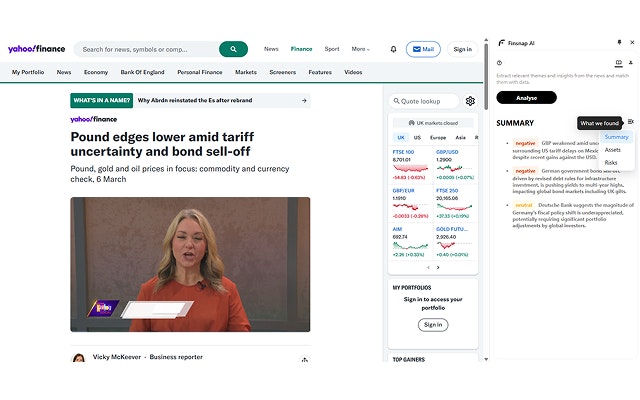Click the UK markets closed status banner

coord(433,123)
